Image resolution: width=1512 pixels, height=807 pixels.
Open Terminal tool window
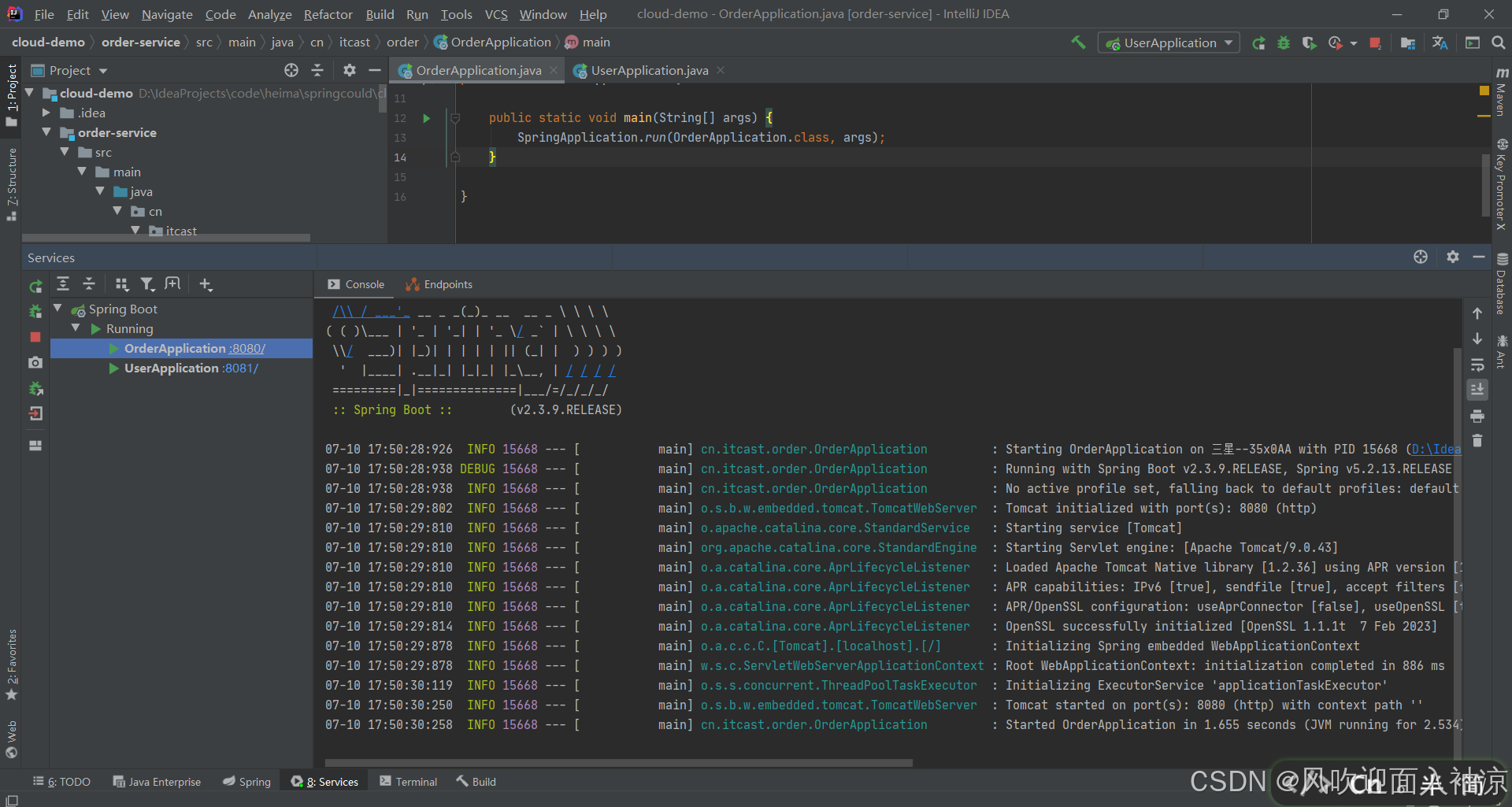point(408,782)
